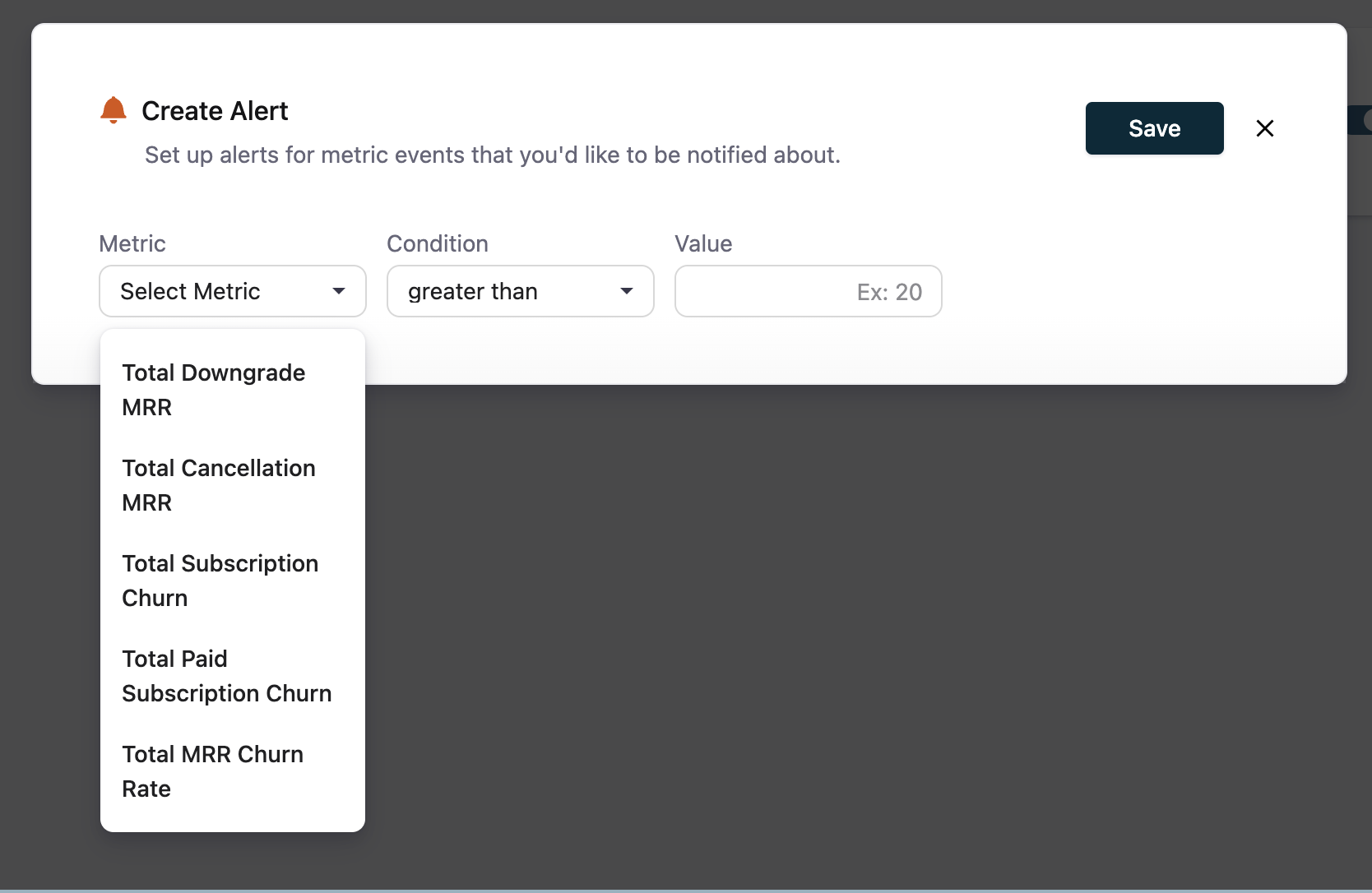Click the caret arrow in Condition dropdown
The height and width of the screenshot is (893, 1372).
[x=627, y=291]
